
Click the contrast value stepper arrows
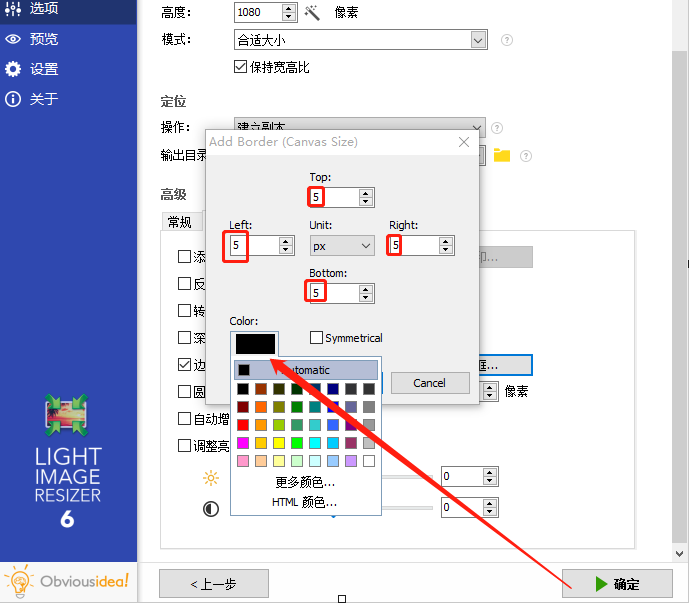tap(490, 508)
